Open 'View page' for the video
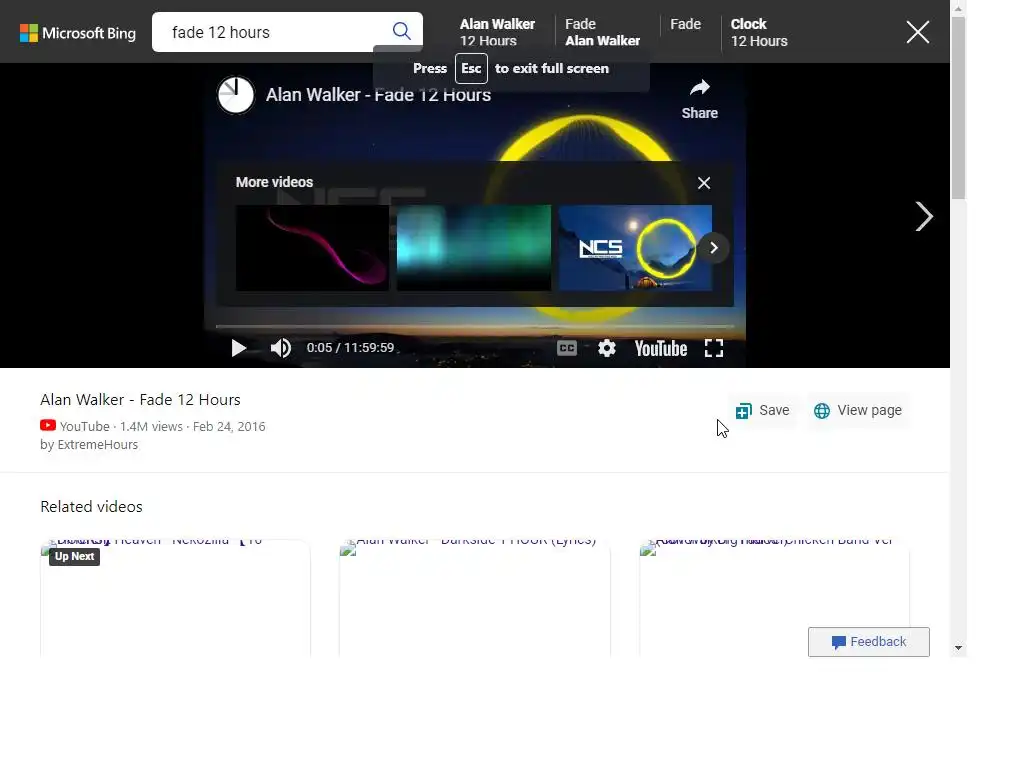This screenshot has height=768, width=1024. point(857,410)
